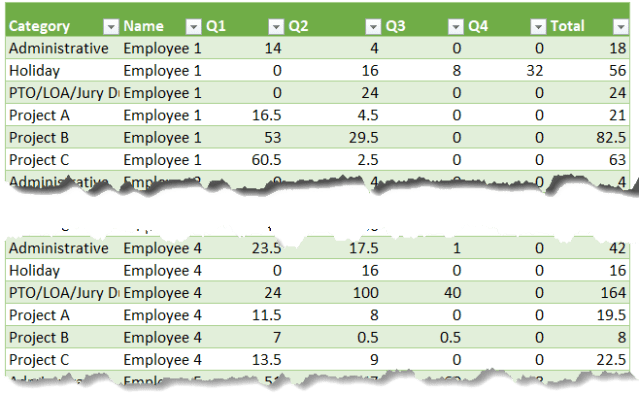Select Total value 164 for Employee 4
The image size is (639, 394).
[x=613, y=293]
